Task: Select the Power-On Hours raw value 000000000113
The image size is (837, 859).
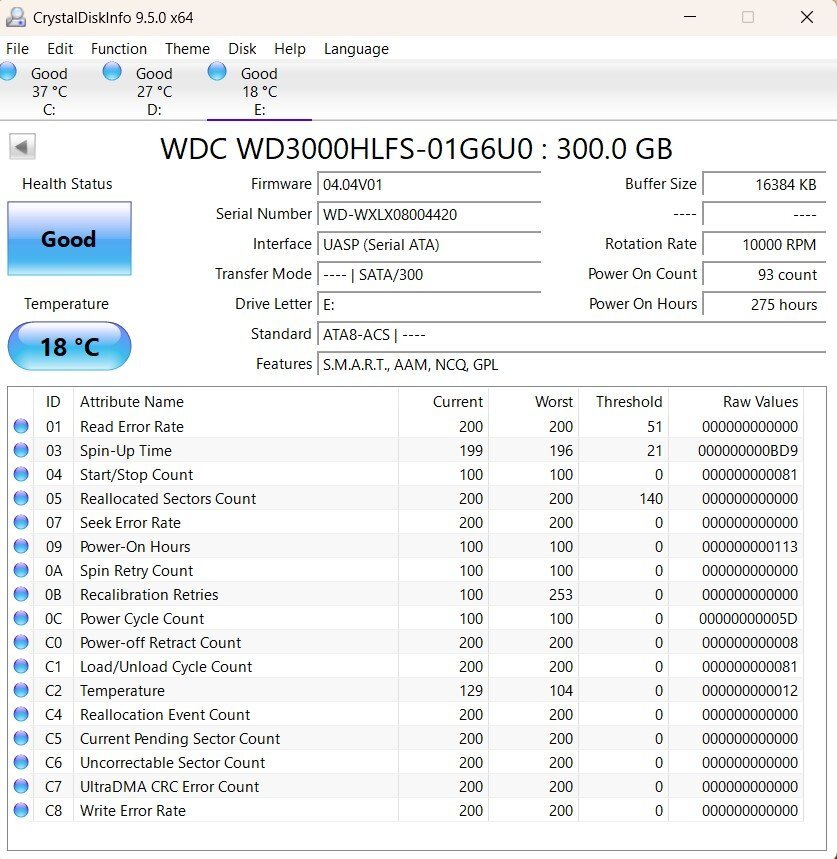Action: click(x=750, y=547)
